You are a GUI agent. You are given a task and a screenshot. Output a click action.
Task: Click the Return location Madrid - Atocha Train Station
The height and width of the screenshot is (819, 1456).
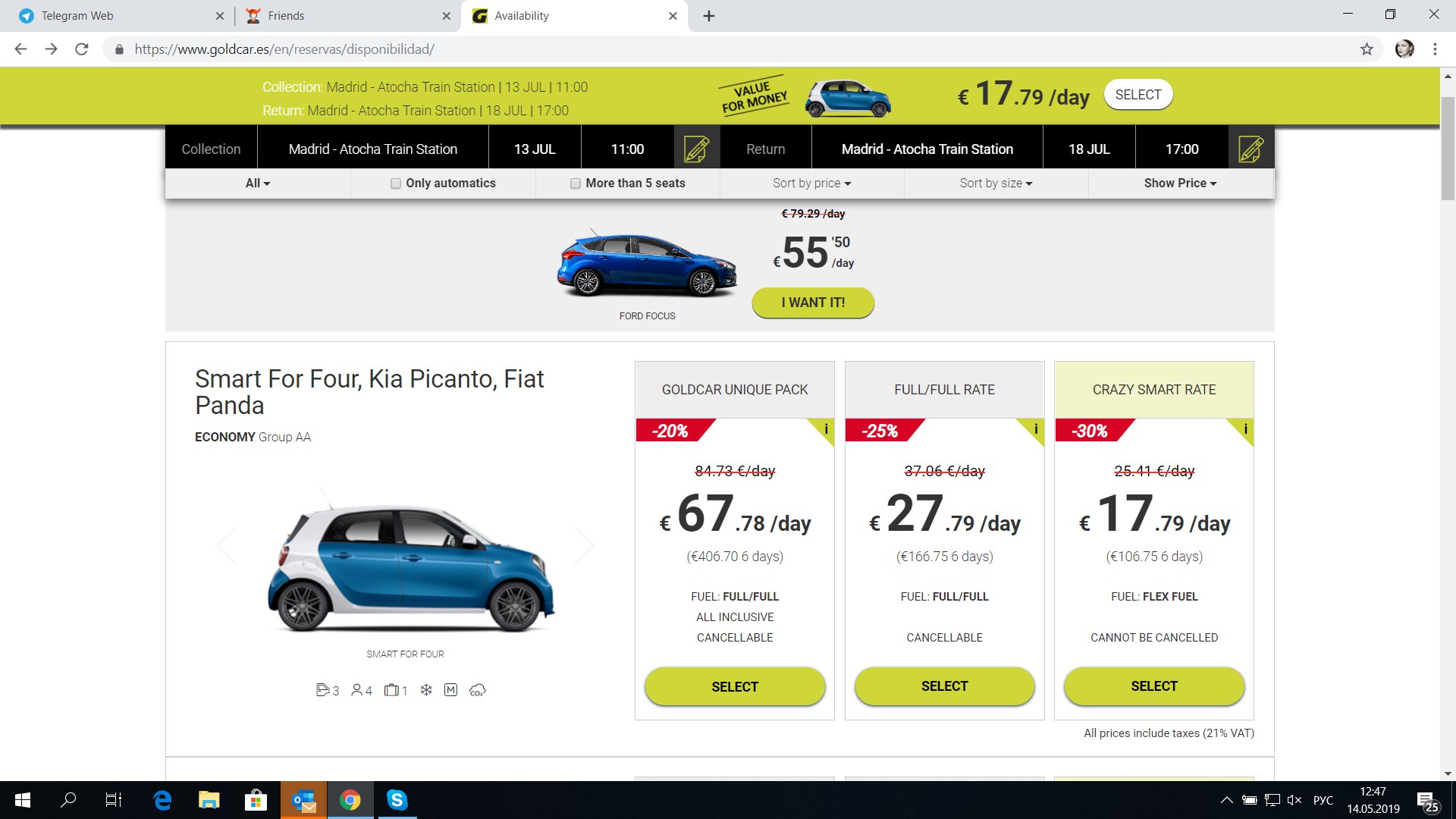point(927,149)
